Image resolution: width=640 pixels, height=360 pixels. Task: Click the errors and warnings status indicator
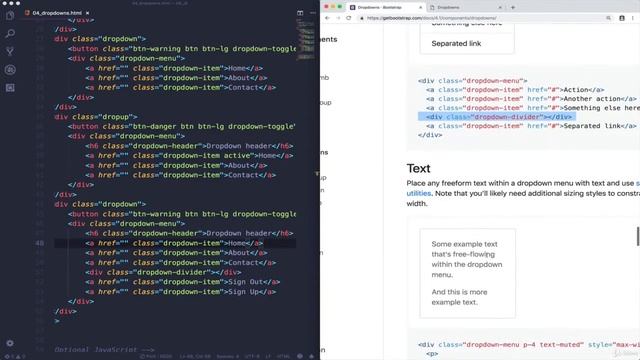pyautogui.click(x=15, y=356)
